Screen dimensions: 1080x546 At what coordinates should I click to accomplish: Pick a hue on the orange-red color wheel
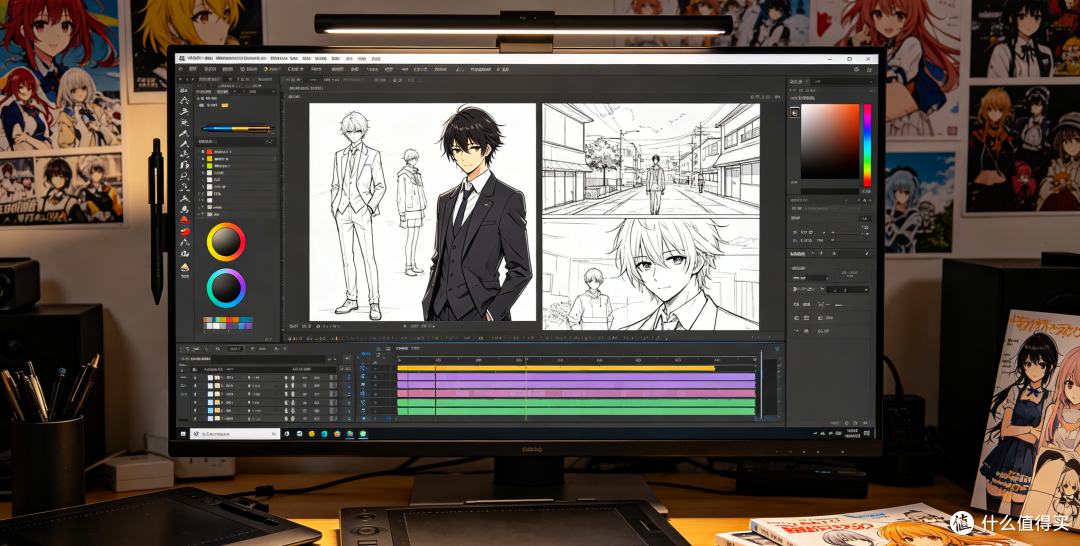[x=226, y=242]
